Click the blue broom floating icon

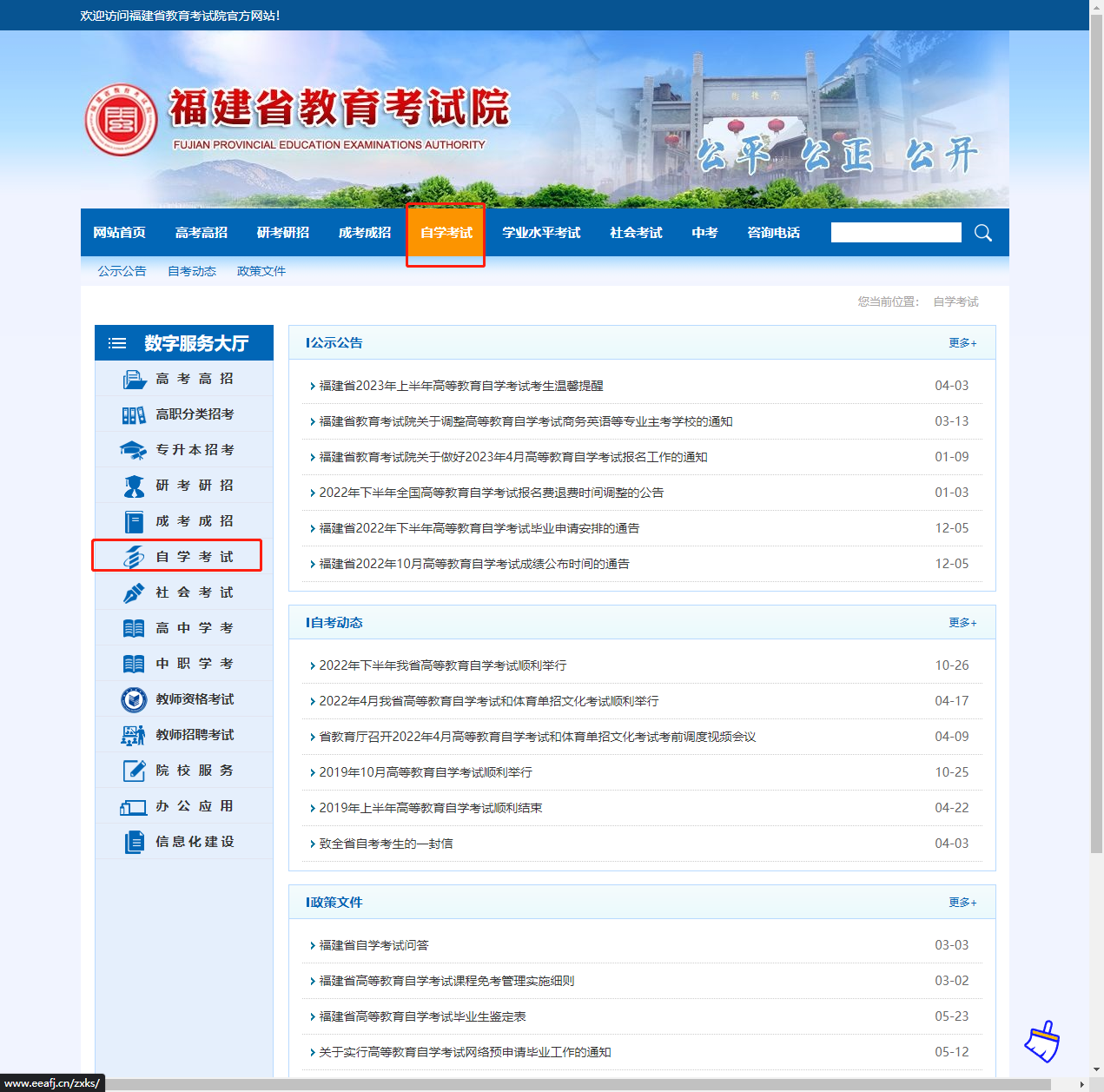pos(1042,1042)
